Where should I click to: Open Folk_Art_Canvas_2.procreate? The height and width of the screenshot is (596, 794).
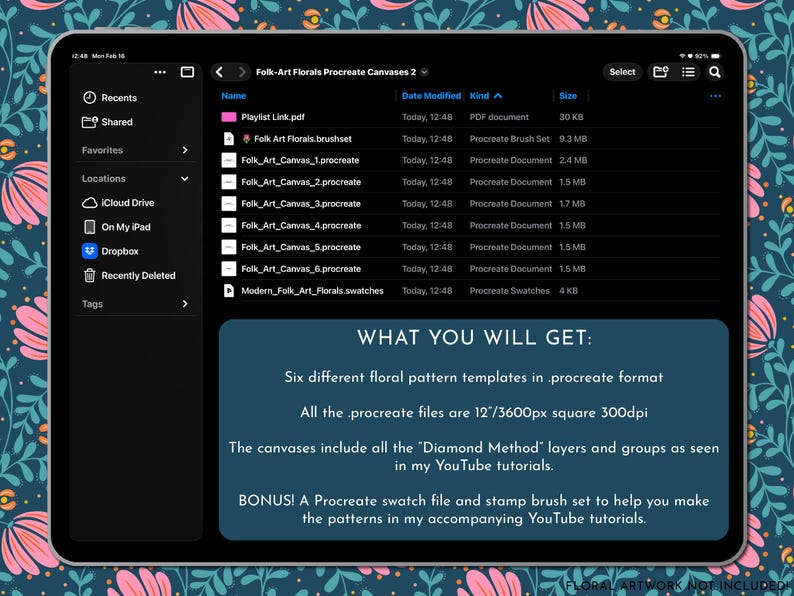301,182
